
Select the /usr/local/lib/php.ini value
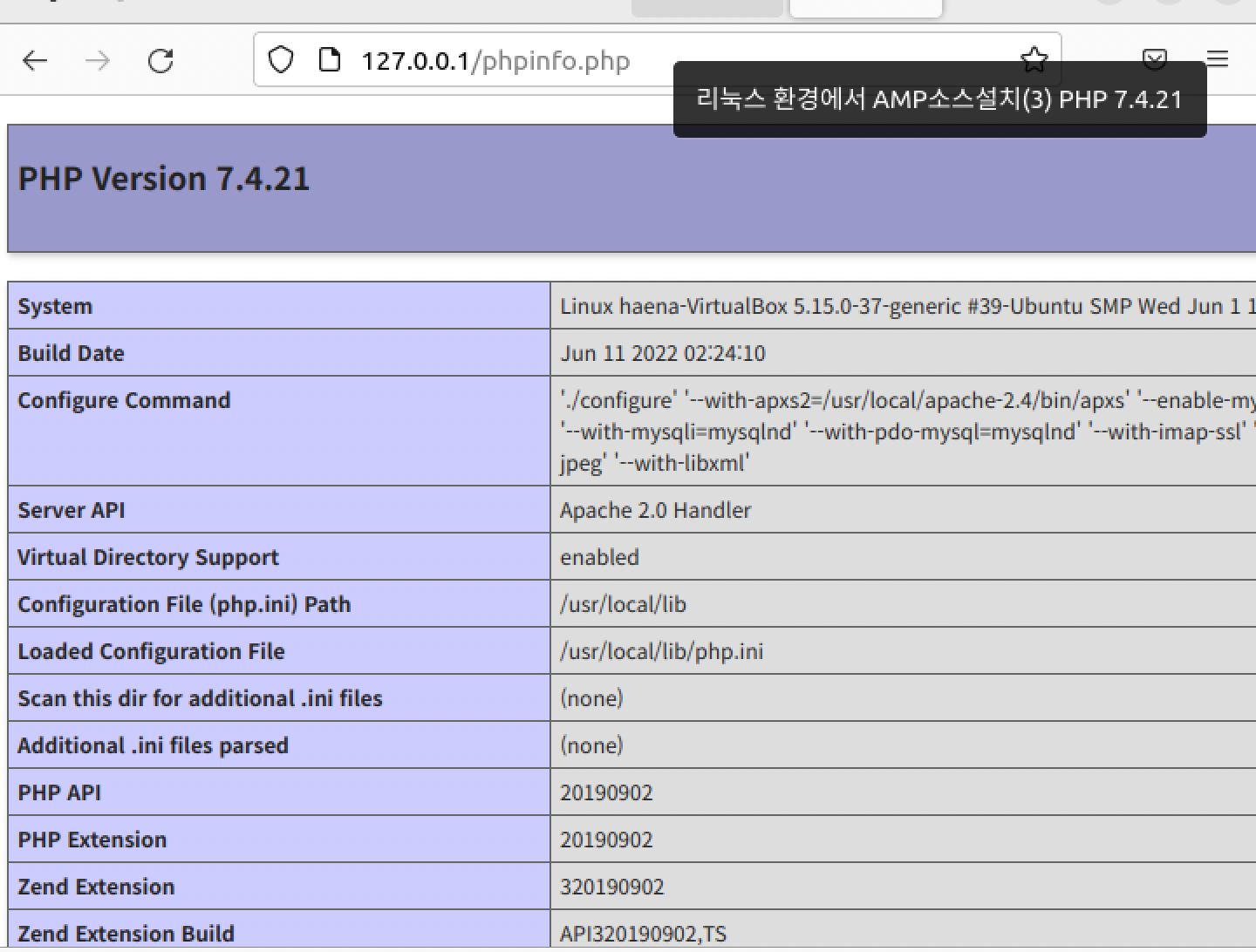[661, 651]
